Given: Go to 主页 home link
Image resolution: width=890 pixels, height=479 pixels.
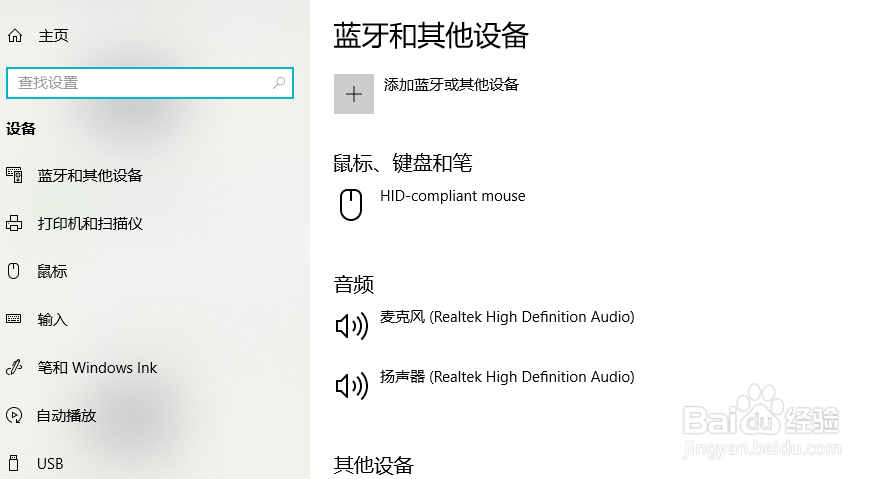Looking at the screenshot, I should tap(53, 36).
